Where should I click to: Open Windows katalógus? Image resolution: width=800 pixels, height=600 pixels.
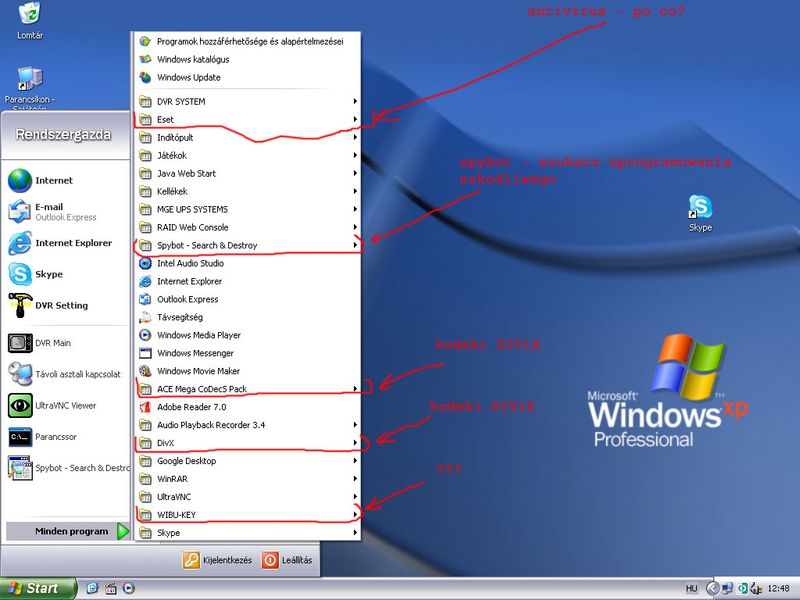pos(247,59)
